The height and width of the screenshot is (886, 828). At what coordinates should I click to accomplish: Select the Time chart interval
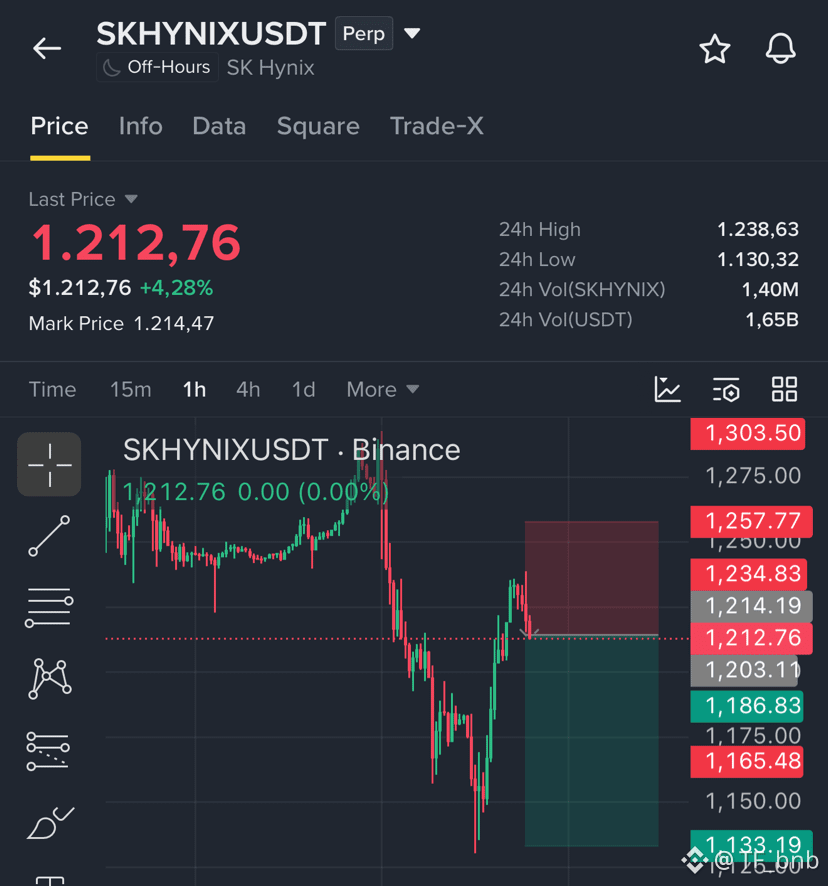click(53, 389)
